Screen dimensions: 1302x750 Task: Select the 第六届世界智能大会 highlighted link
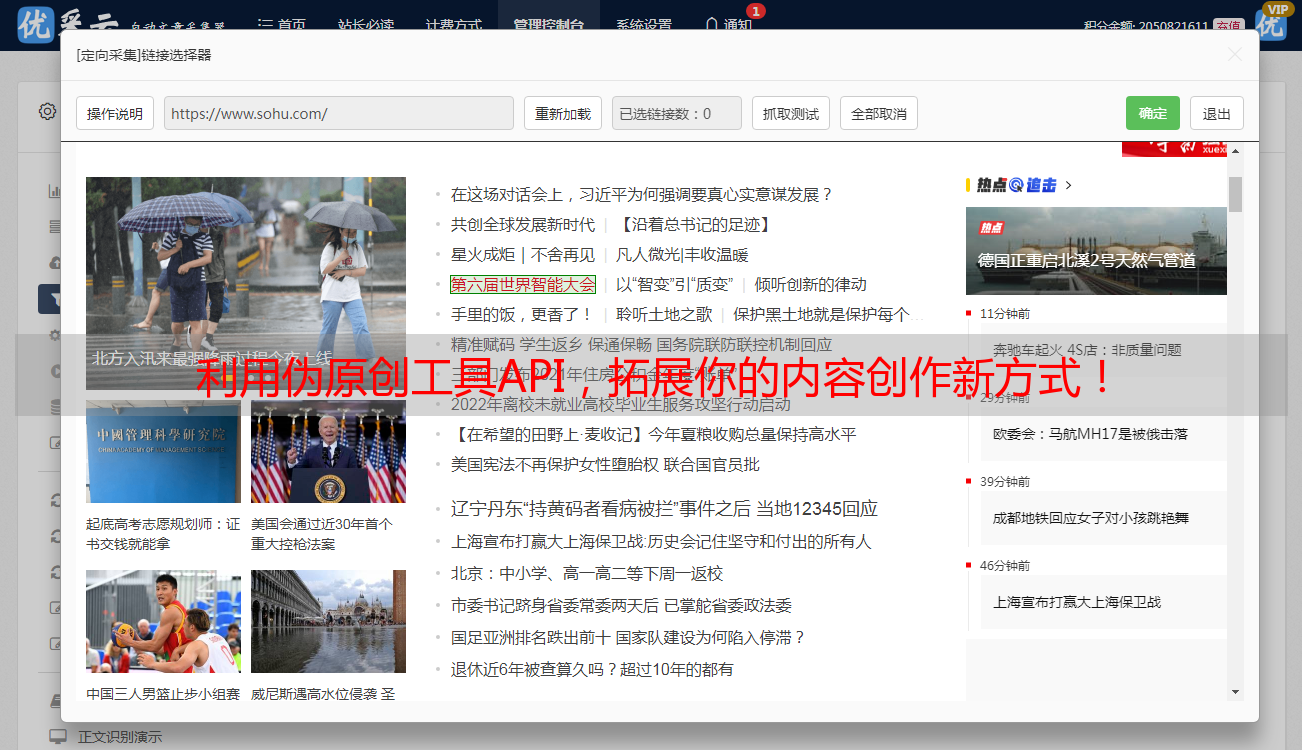[522, 284]
